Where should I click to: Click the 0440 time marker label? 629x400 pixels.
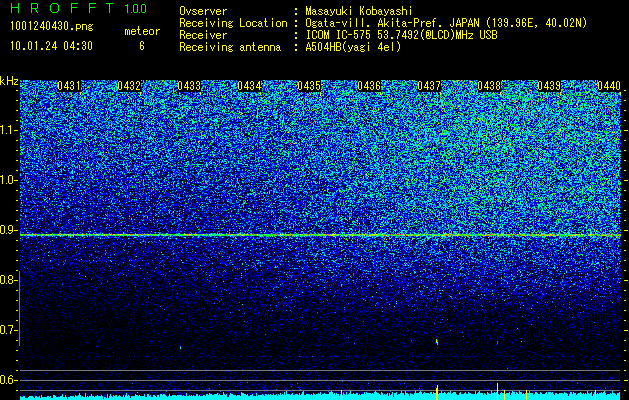tap(609, 86)
